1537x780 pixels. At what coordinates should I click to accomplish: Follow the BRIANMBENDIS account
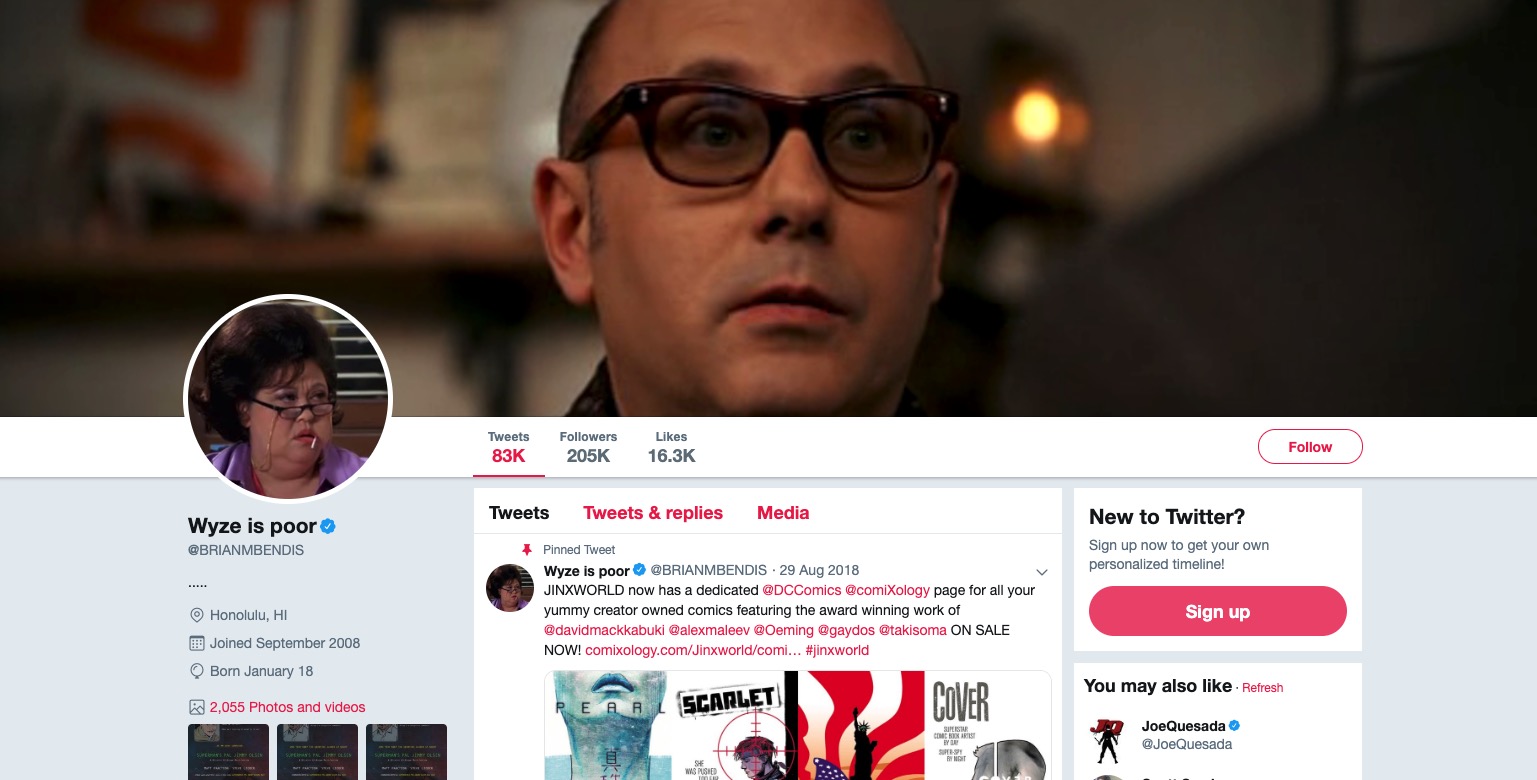pos(1310,447)
